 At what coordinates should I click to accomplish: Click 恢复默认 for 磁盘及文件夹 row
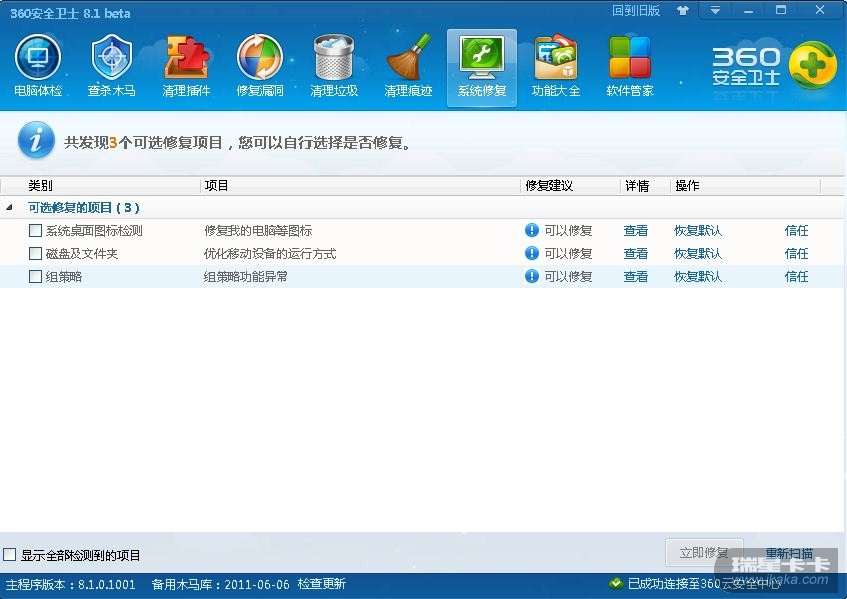point(698,253)
